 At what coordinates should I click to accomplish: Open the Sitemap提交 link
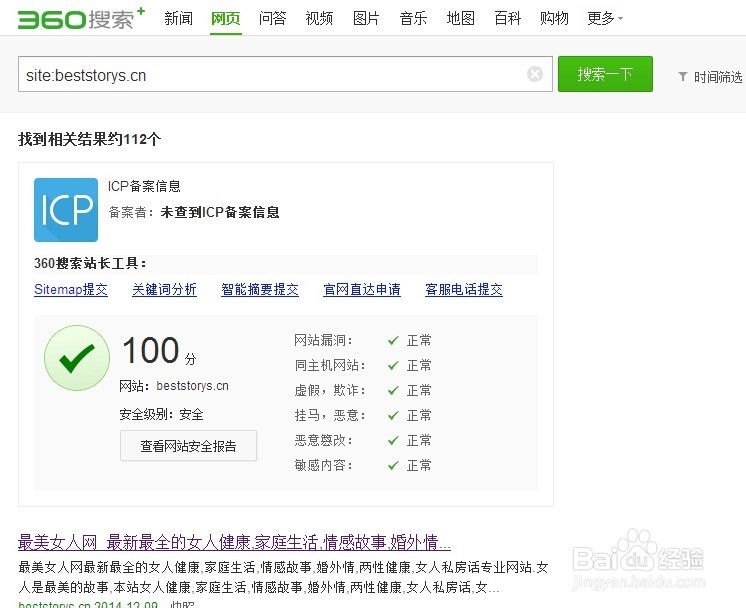[71, 289]
